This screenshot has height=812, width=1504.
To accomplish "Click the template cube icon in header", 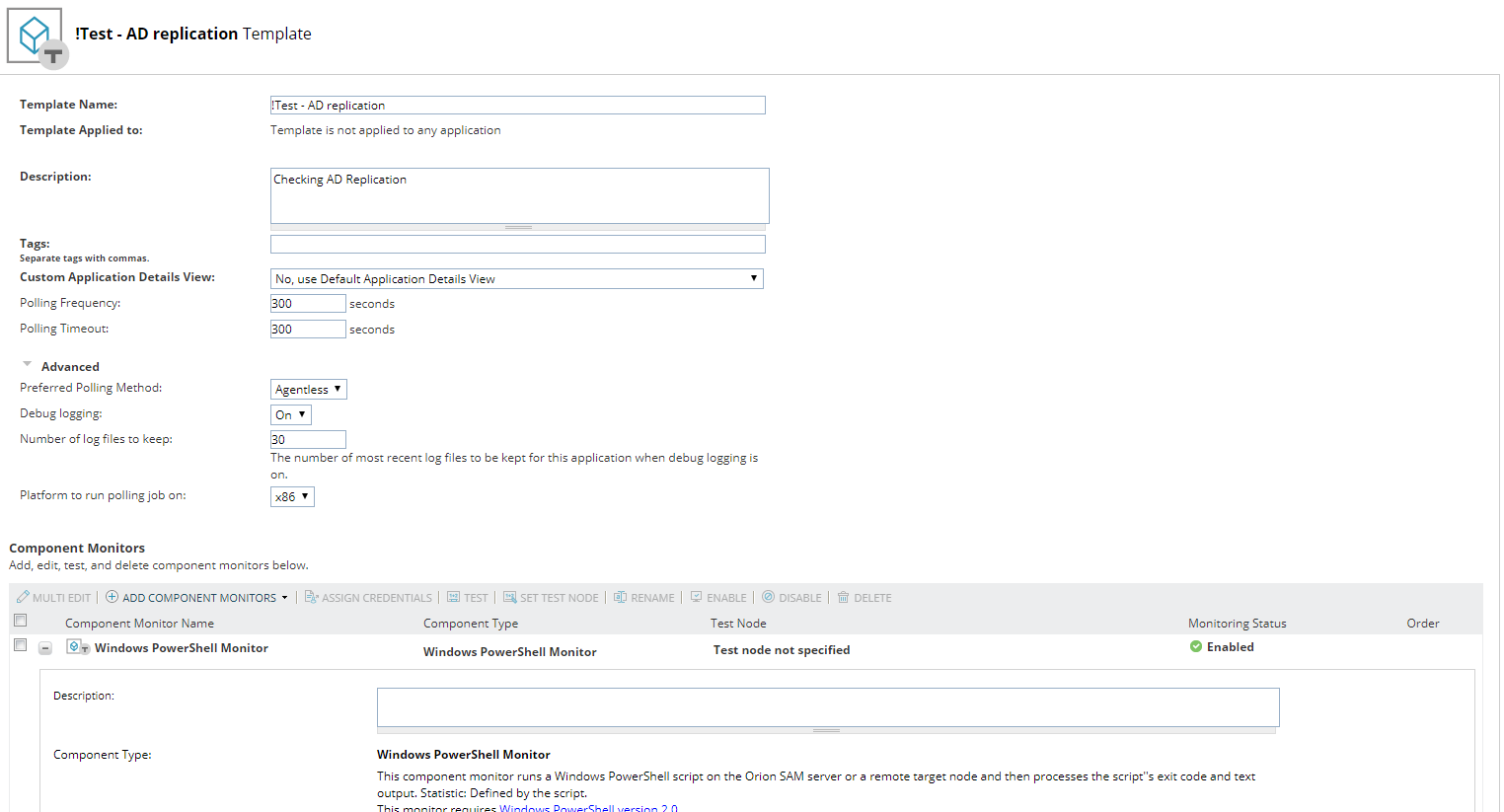I will [x=38, y=37].
